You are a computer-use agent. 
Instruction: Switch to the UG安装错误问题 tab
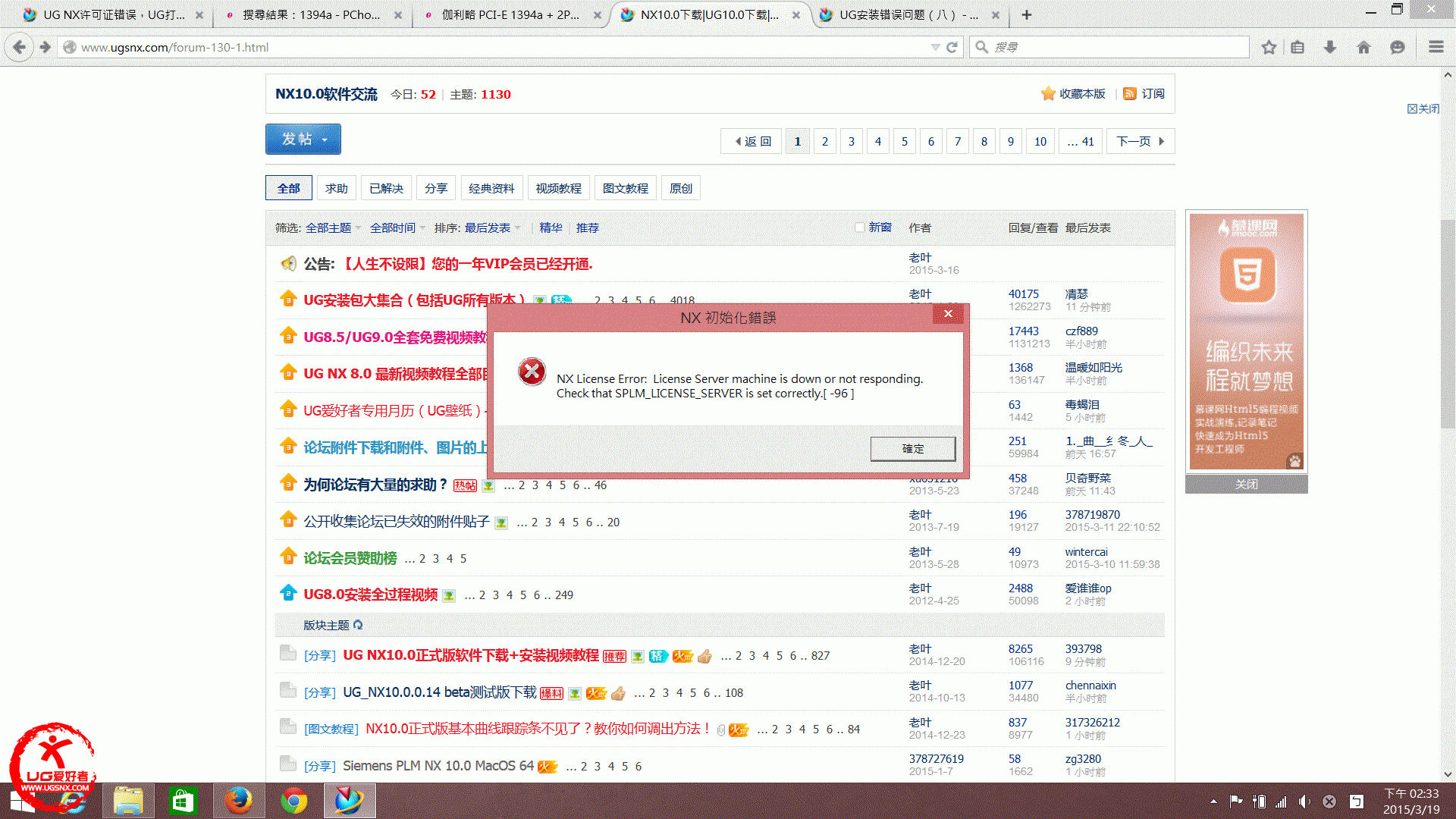click(x=908, y=14)
